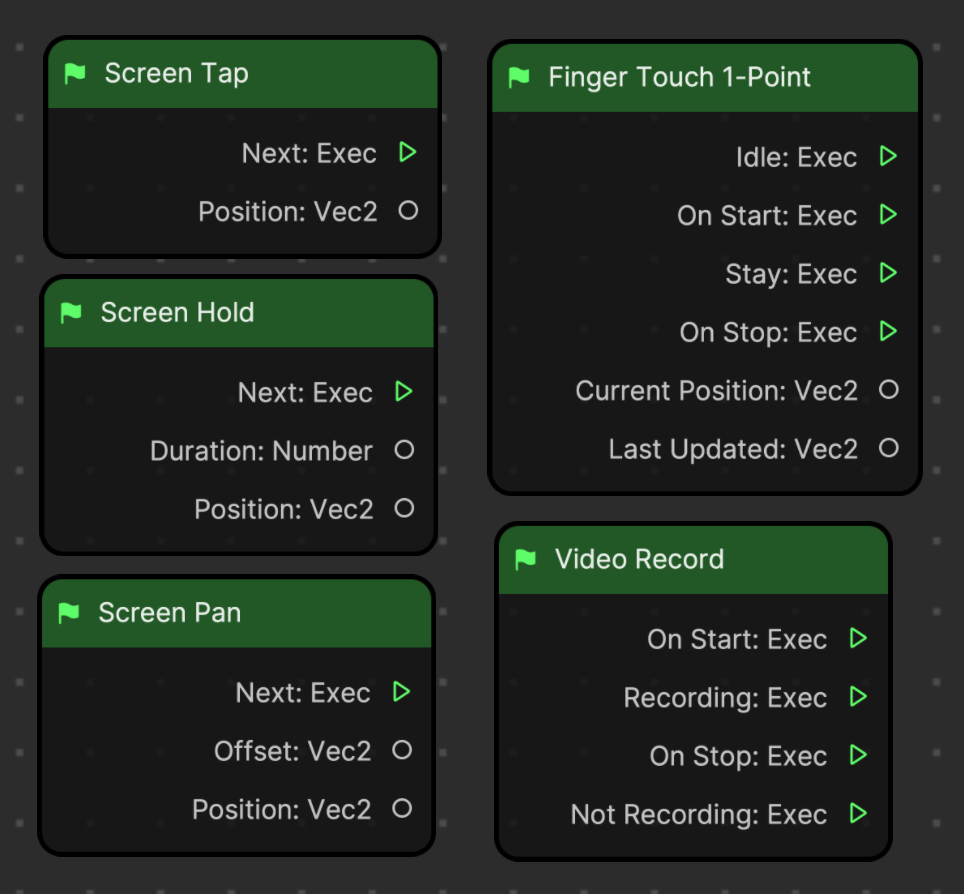Image resolution: width=964 pixels, height=894 pixels.
Task: Click the Finger Touch Idle Exec arrow
Action: [888, 156]
